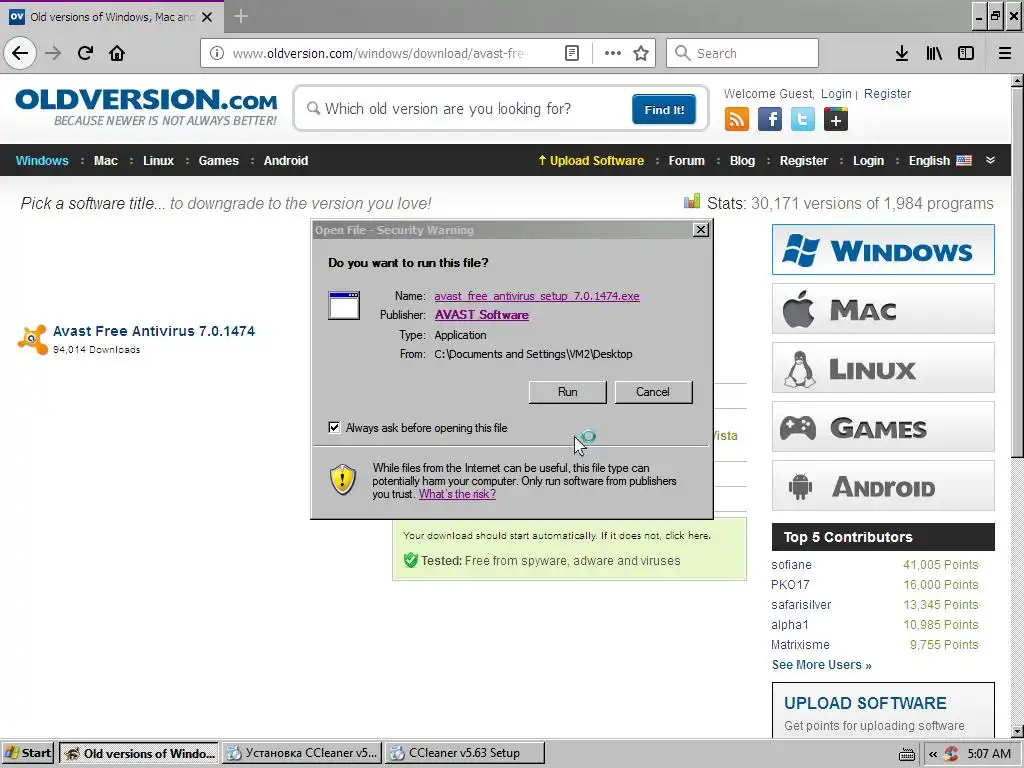Image resolution: width=1024 pixels, height=768 pixels.
Task: Select the Android platform banner
Action: [x=883, y=486]
